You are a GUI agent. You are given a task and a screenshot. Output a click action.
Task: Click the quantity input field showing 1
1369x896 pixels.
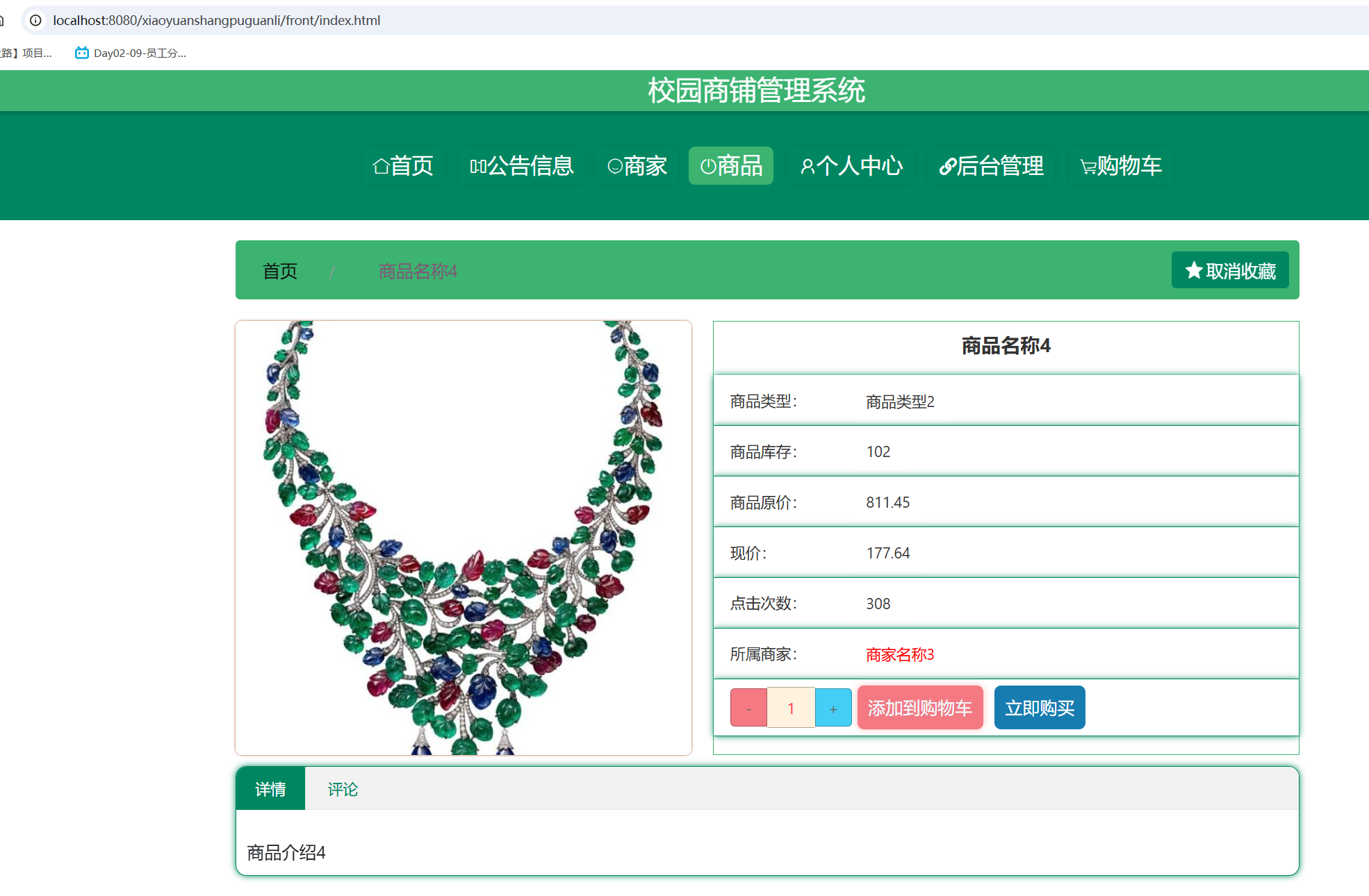click(x=792, y=708)
